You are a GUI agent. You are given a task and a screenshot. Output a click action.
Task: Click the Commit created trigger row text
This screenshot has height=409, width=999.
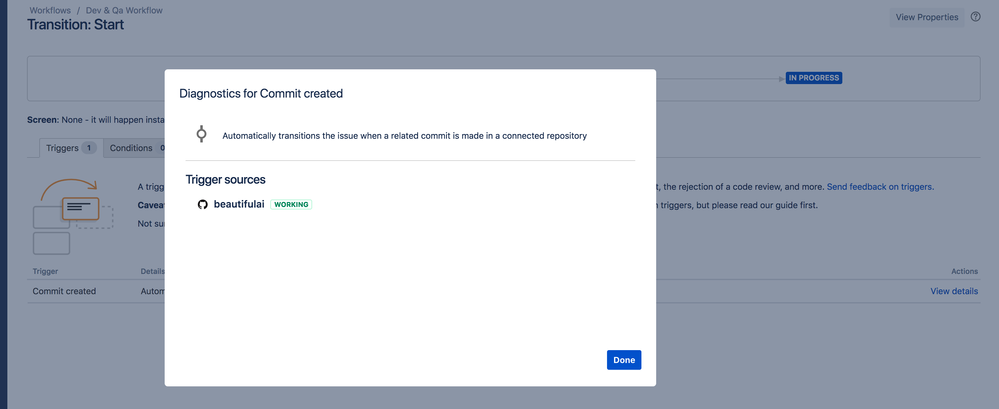tap(64, 291)
